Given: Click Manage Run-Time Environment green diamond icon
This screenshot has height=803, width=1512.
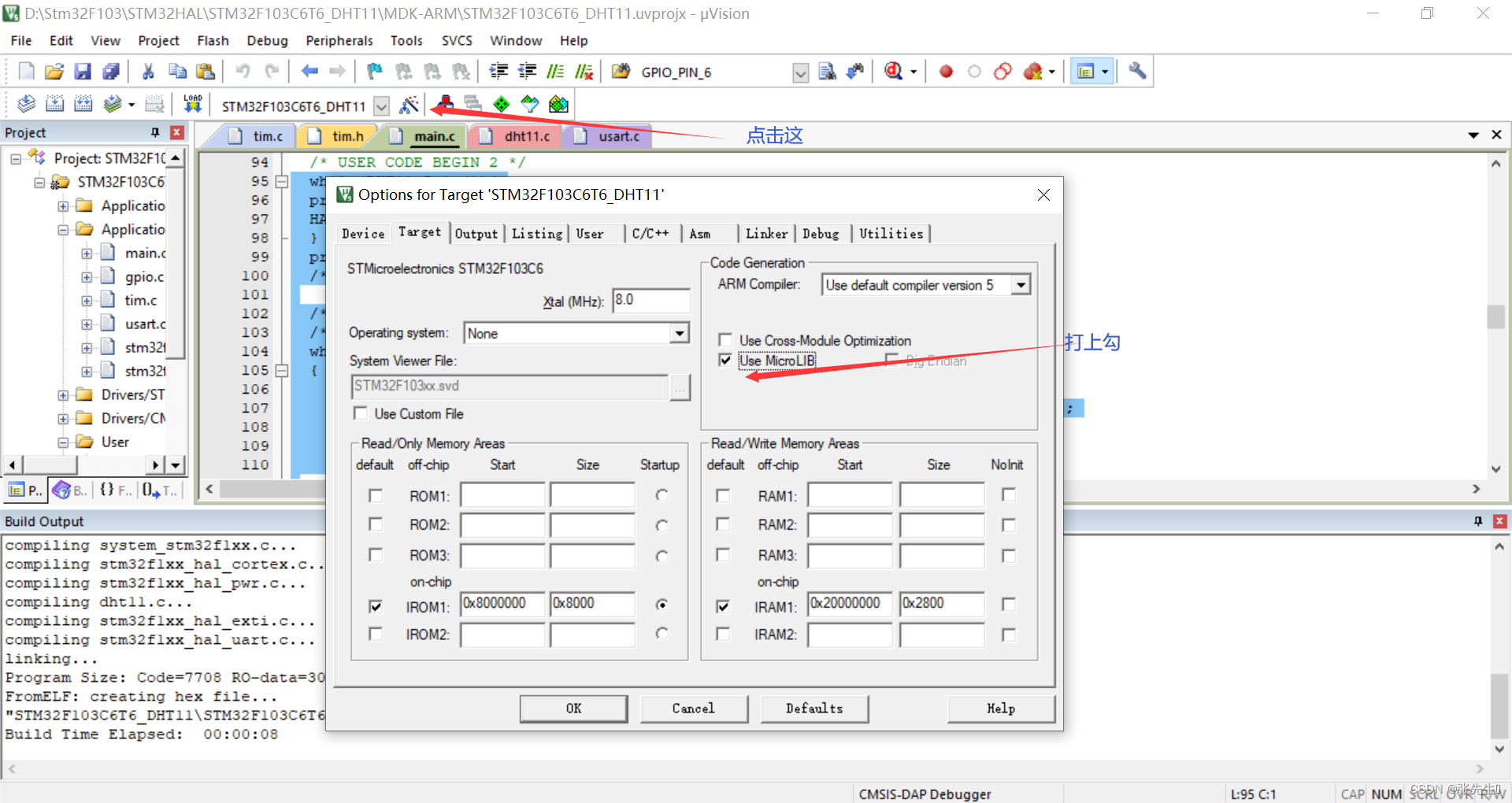Looking at the screenshot, I should click(501, 104).
